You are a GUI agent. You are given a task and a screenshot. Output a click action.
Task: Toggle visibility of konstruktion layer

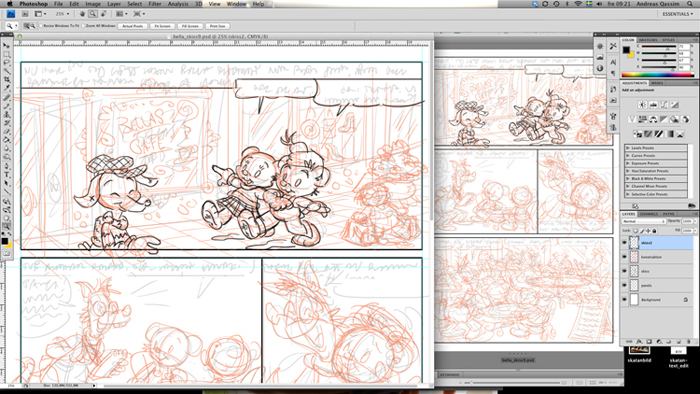coord(624,257)
